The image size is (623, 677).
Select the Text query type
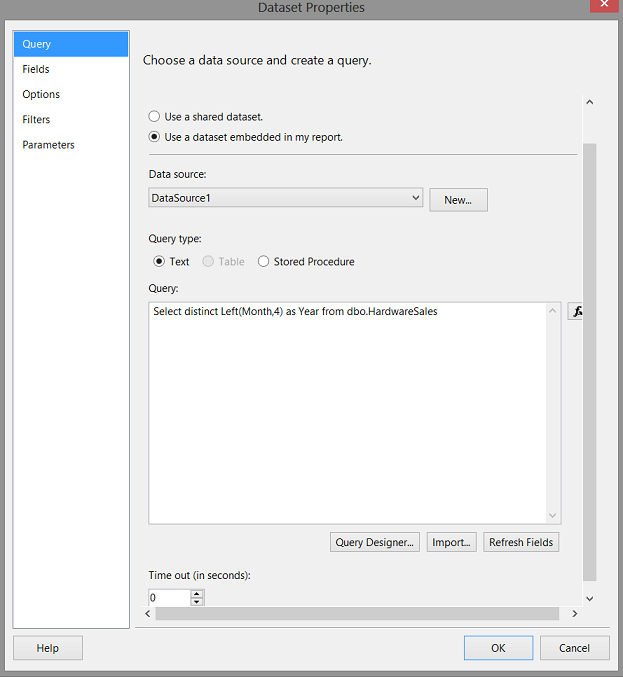pos(171,262)
